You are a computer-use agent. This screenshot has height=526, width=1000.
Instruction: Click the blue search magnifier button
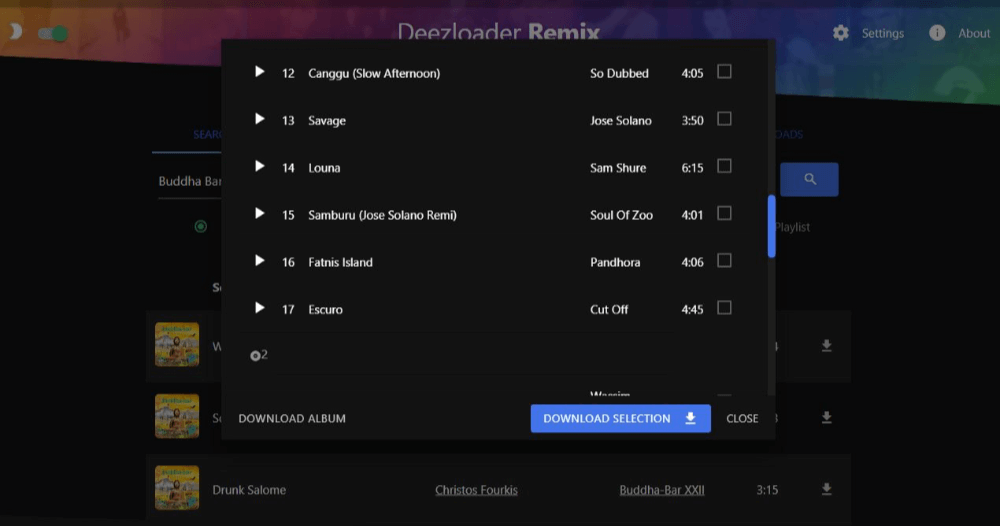[809, 179]
